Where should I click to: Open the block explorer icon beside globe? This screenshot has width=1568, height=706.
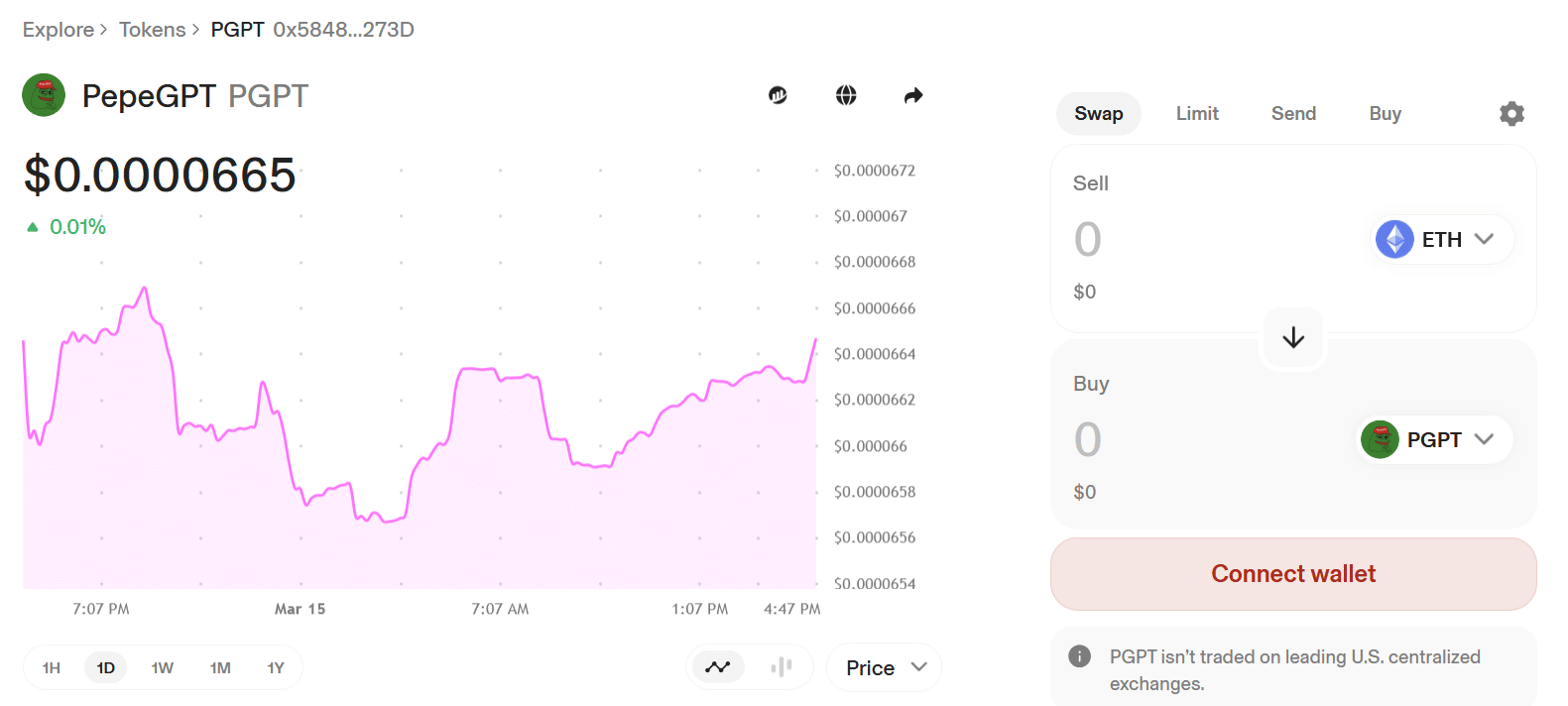pyautogui.click(x=778, y=95)
